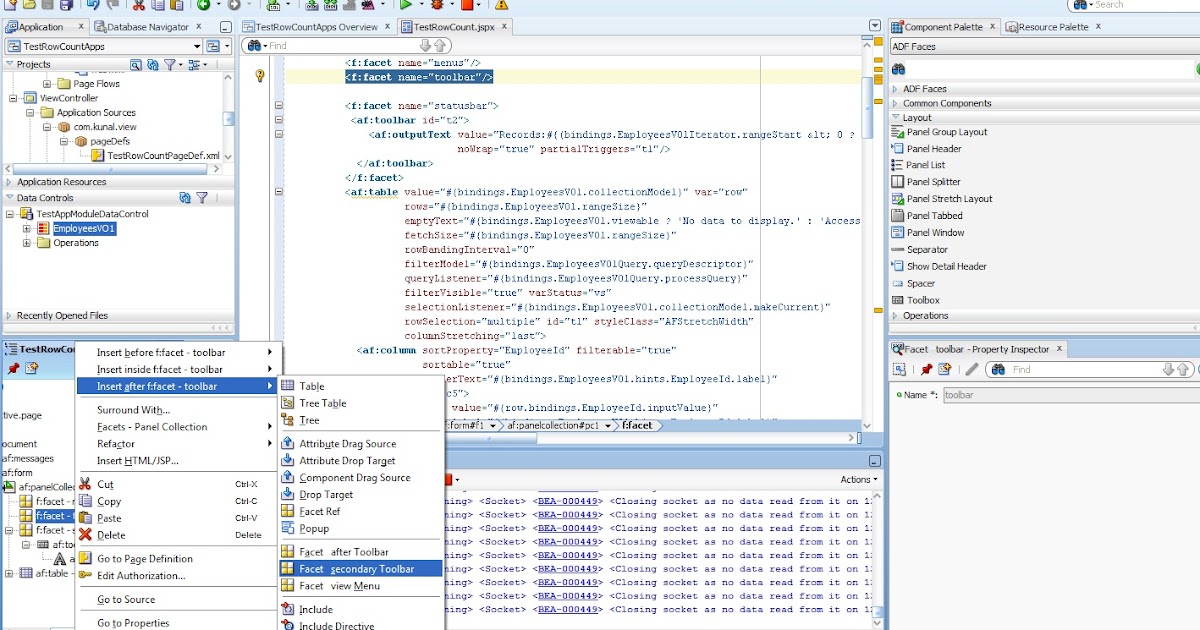
Task: Select the Panel Group Layout component
Action: coord(944,131)
